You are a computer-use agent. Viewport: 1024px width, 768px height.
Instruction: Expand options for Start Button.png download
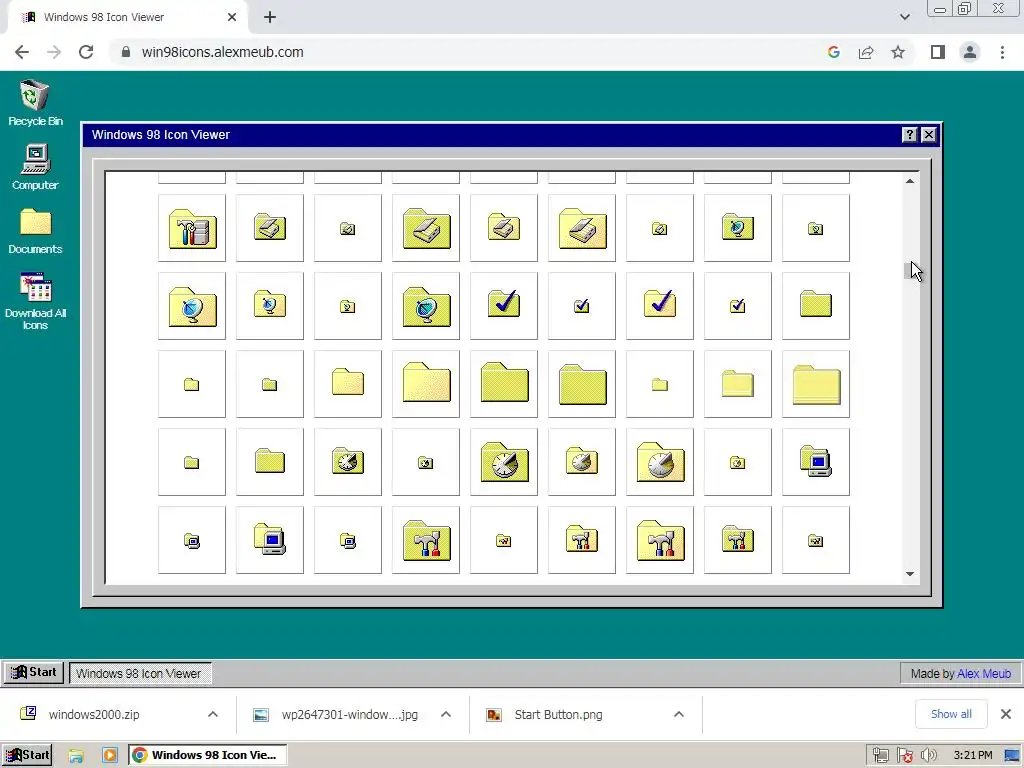[679, 714]
